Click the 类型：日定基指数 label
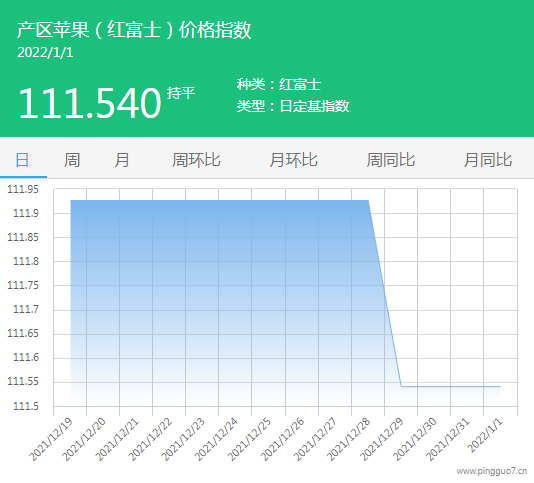The width and height of the screenshot is (534, 483). coord(293,106)
